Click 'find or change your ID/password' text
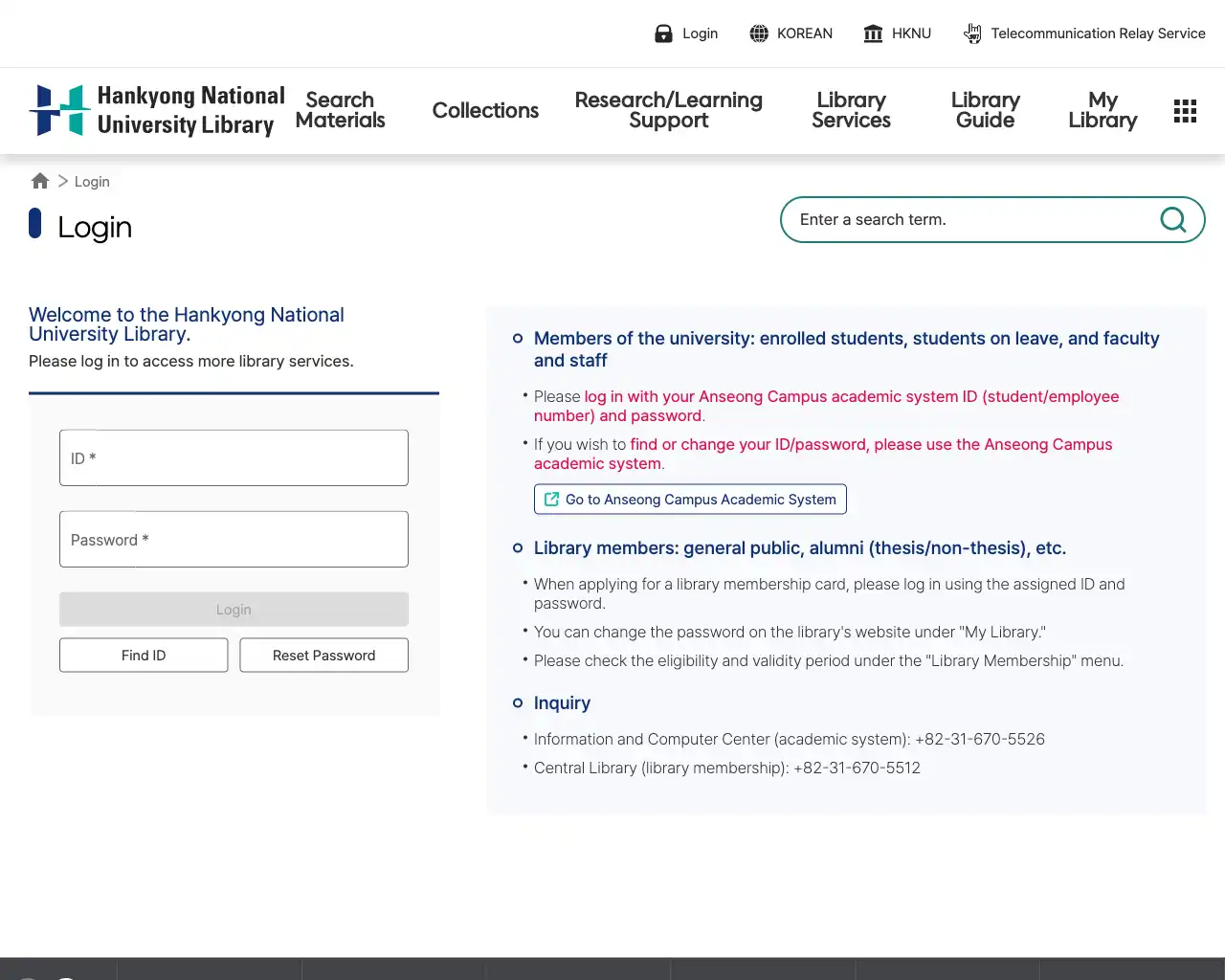The image size is (1225, 980). coord(823,454)
